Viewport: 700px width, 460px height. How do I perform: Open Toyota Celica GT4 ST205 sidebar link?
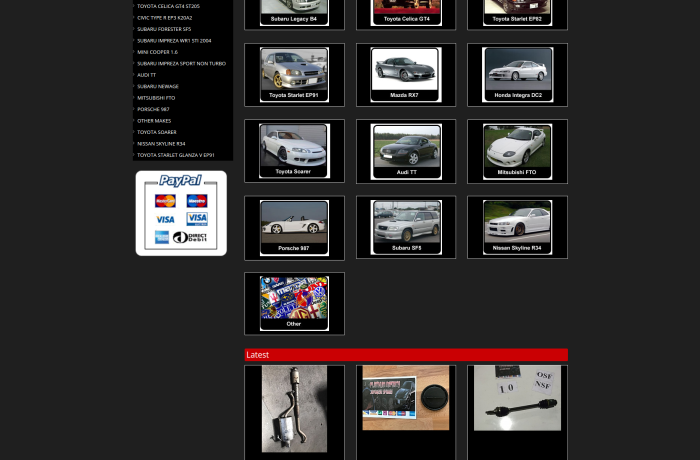point(168,6)
